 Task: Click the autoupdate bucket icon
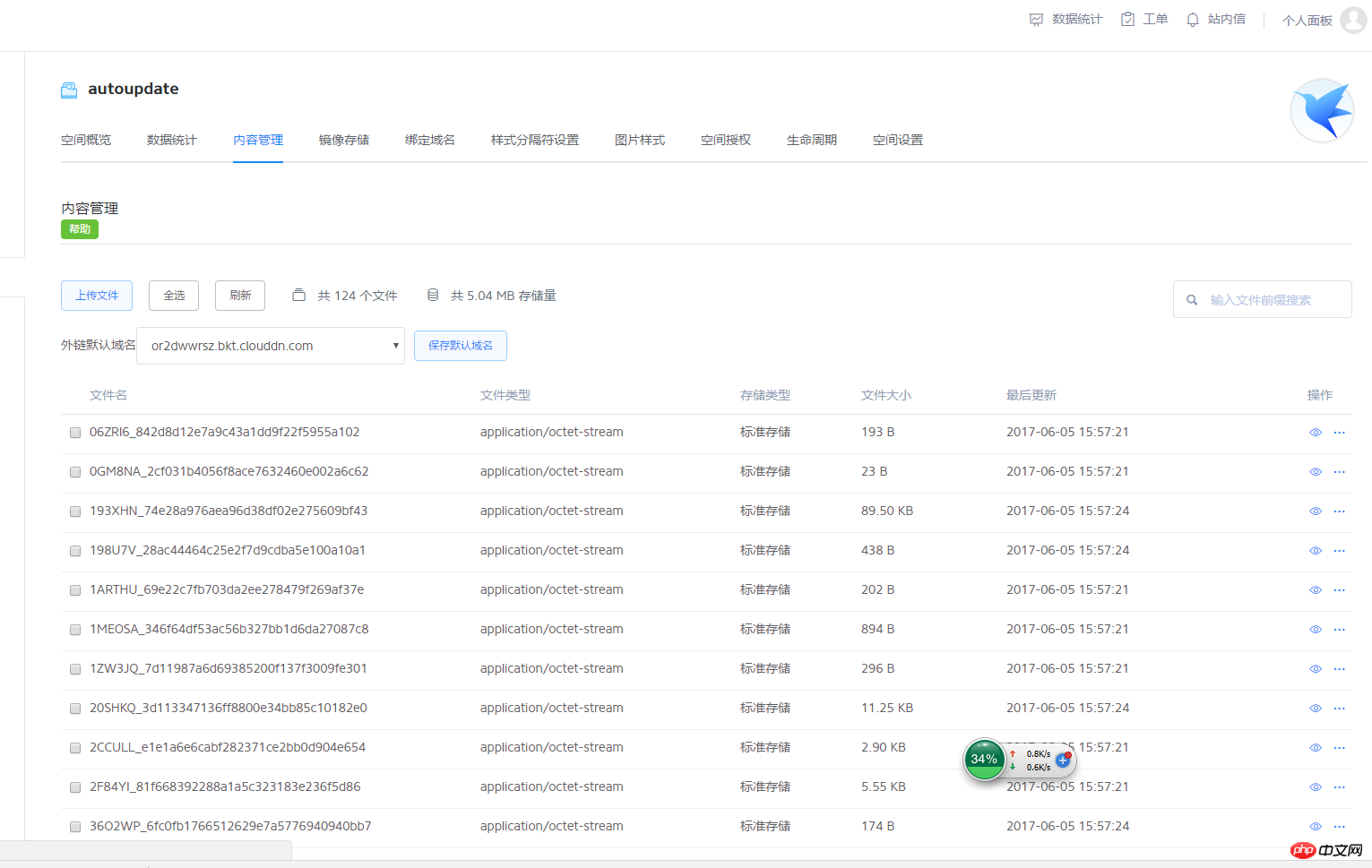(x=69, y=90)
